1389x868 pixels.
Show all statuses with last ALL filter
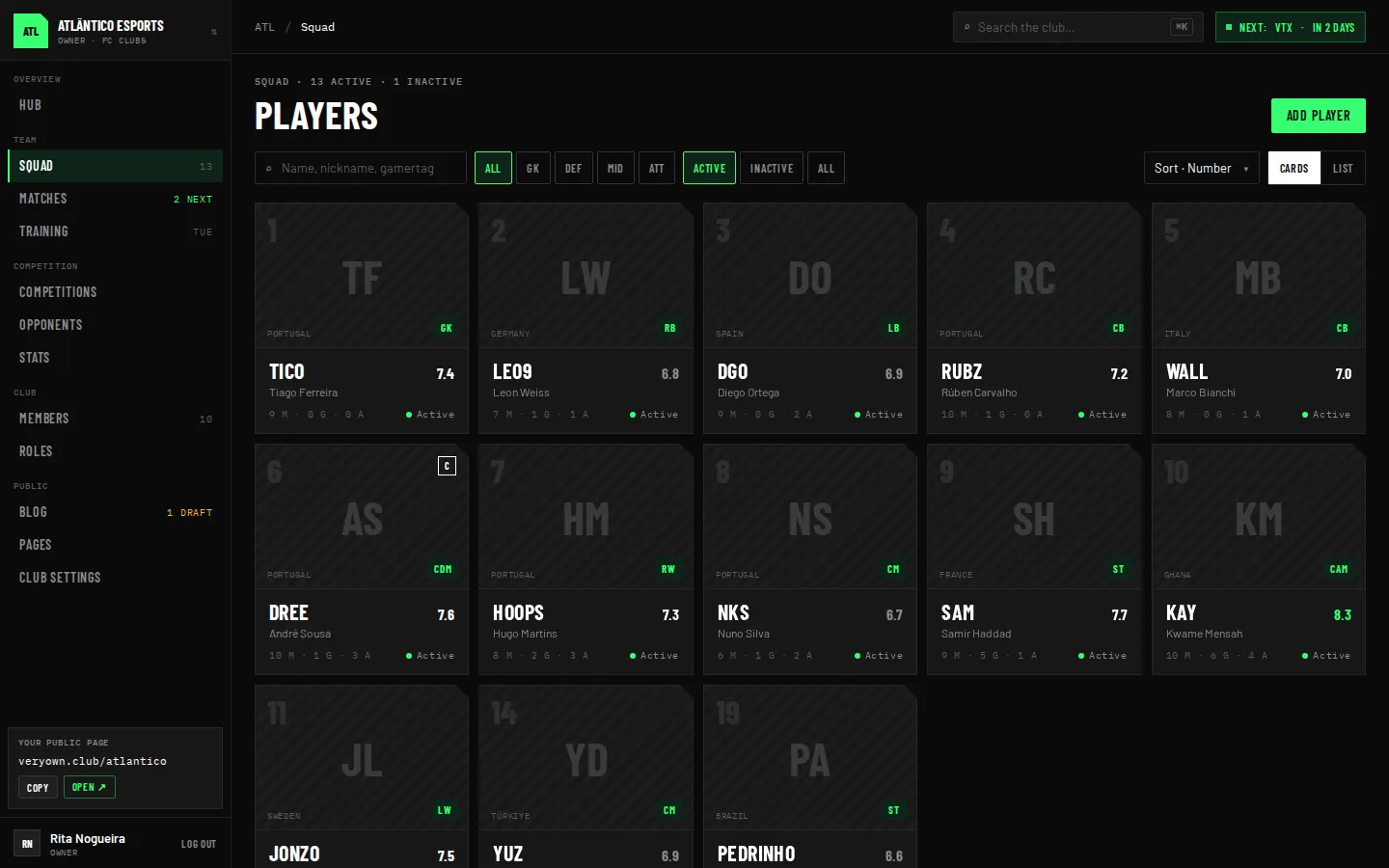coord(826,168)
